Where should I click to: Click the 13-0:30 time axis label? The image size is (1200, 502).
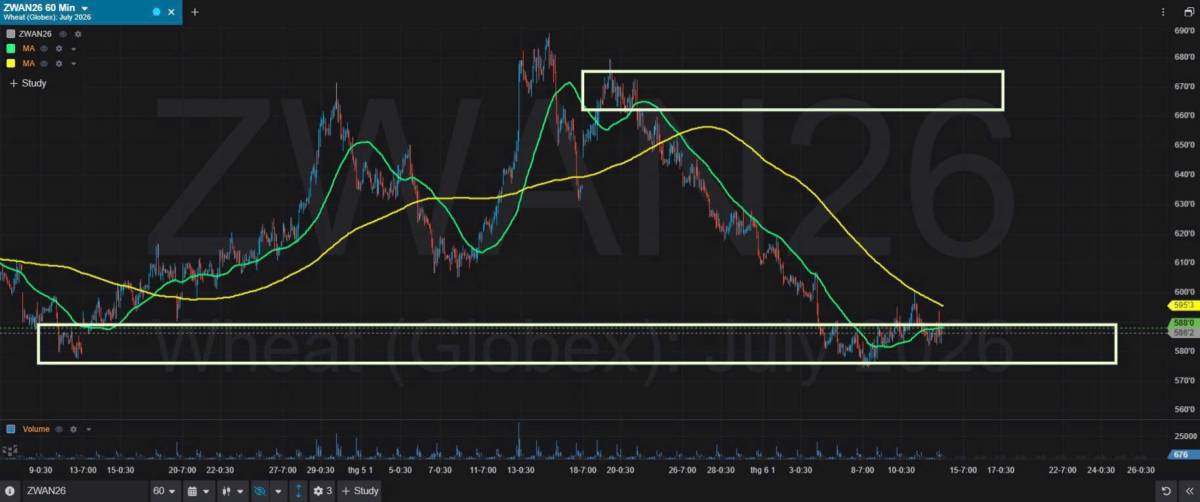point(519,469)
